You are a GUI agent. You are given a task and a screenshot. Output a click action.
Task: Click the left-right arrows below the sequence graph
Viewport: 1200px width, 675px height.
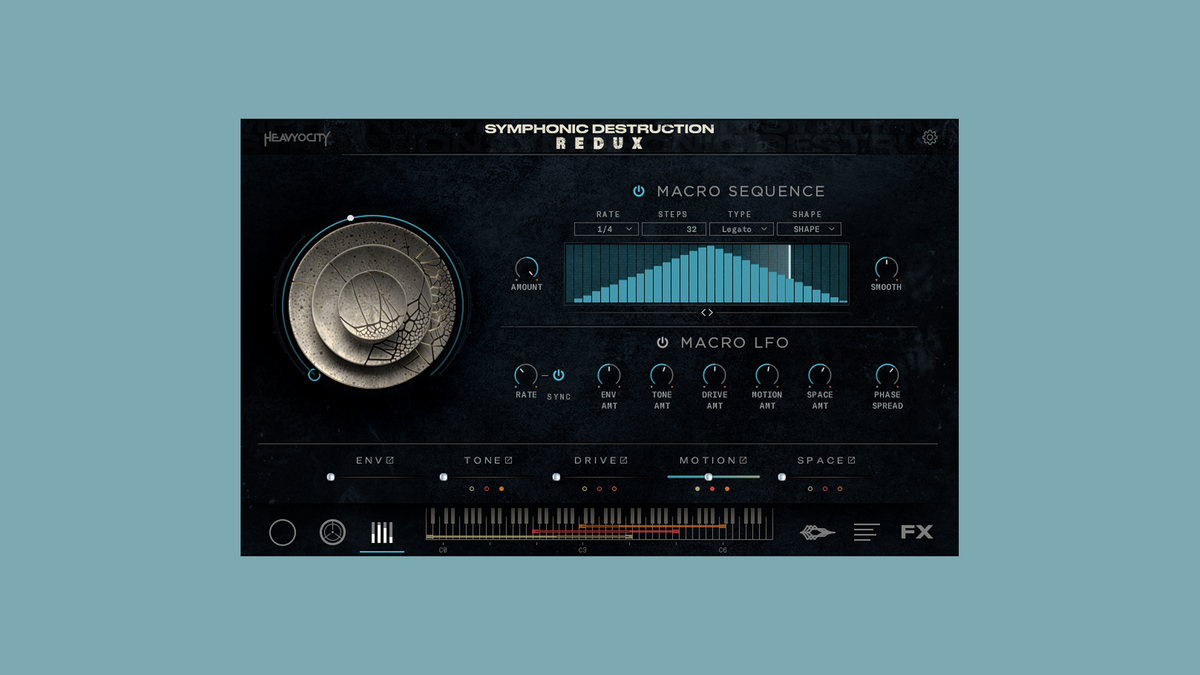(707, 313)
